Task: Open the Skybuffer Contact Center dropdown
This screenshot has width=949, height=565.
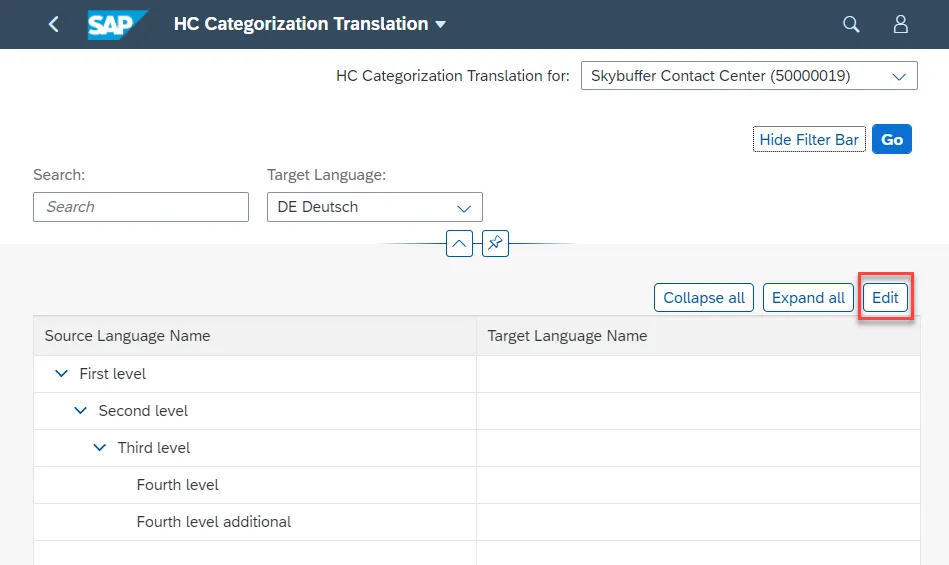Action: (x=749, y=76)
